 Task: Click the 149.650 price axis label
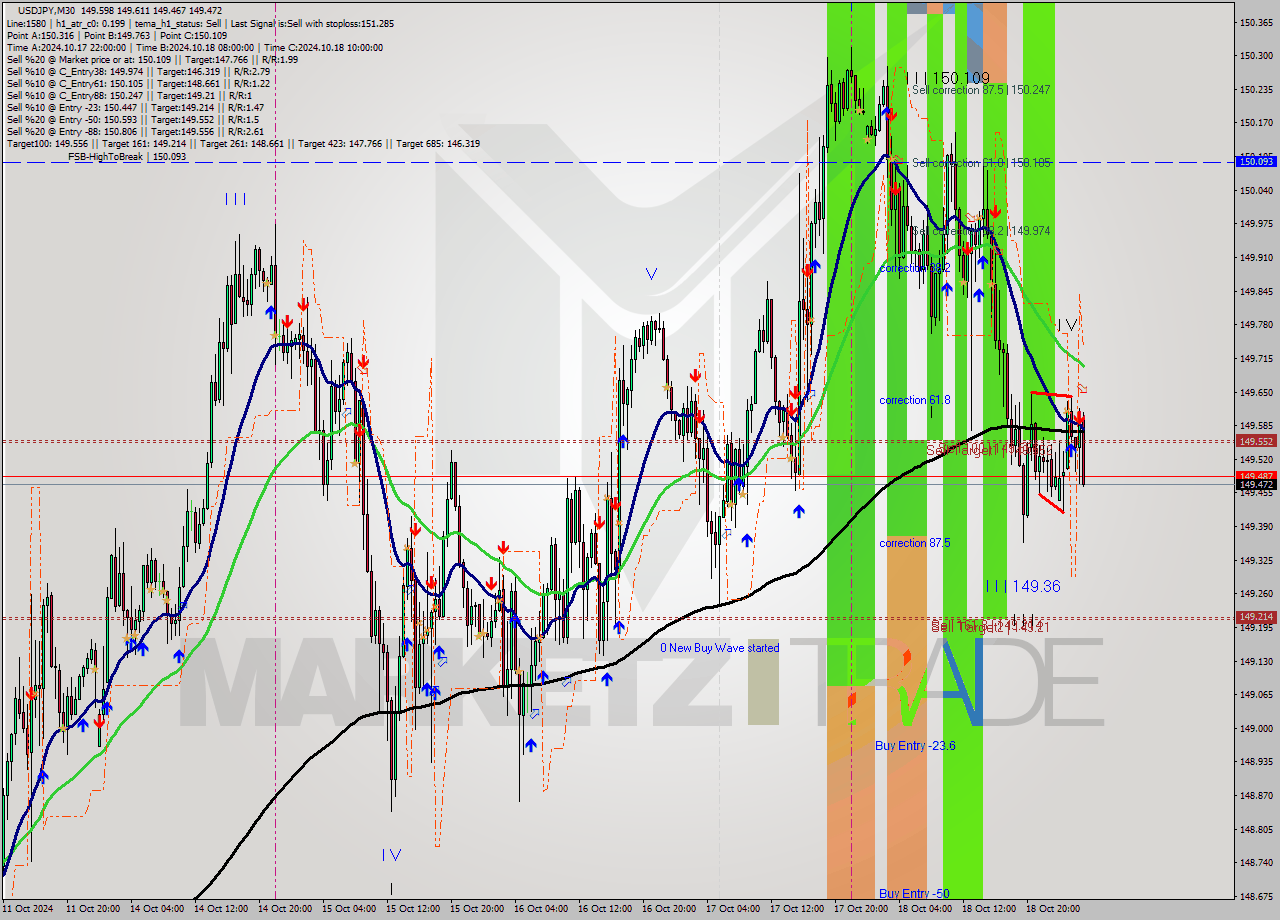pos(1256,392)
